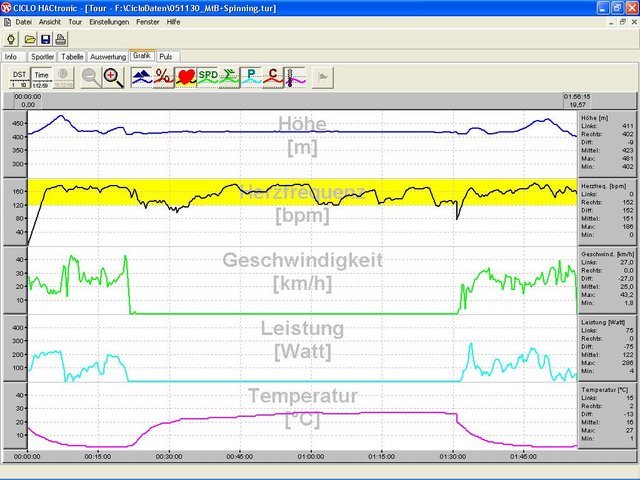Close the inner tour document window
Viewport: 640px width, 480px height.
pyautogui.click(x=634, y=22)
